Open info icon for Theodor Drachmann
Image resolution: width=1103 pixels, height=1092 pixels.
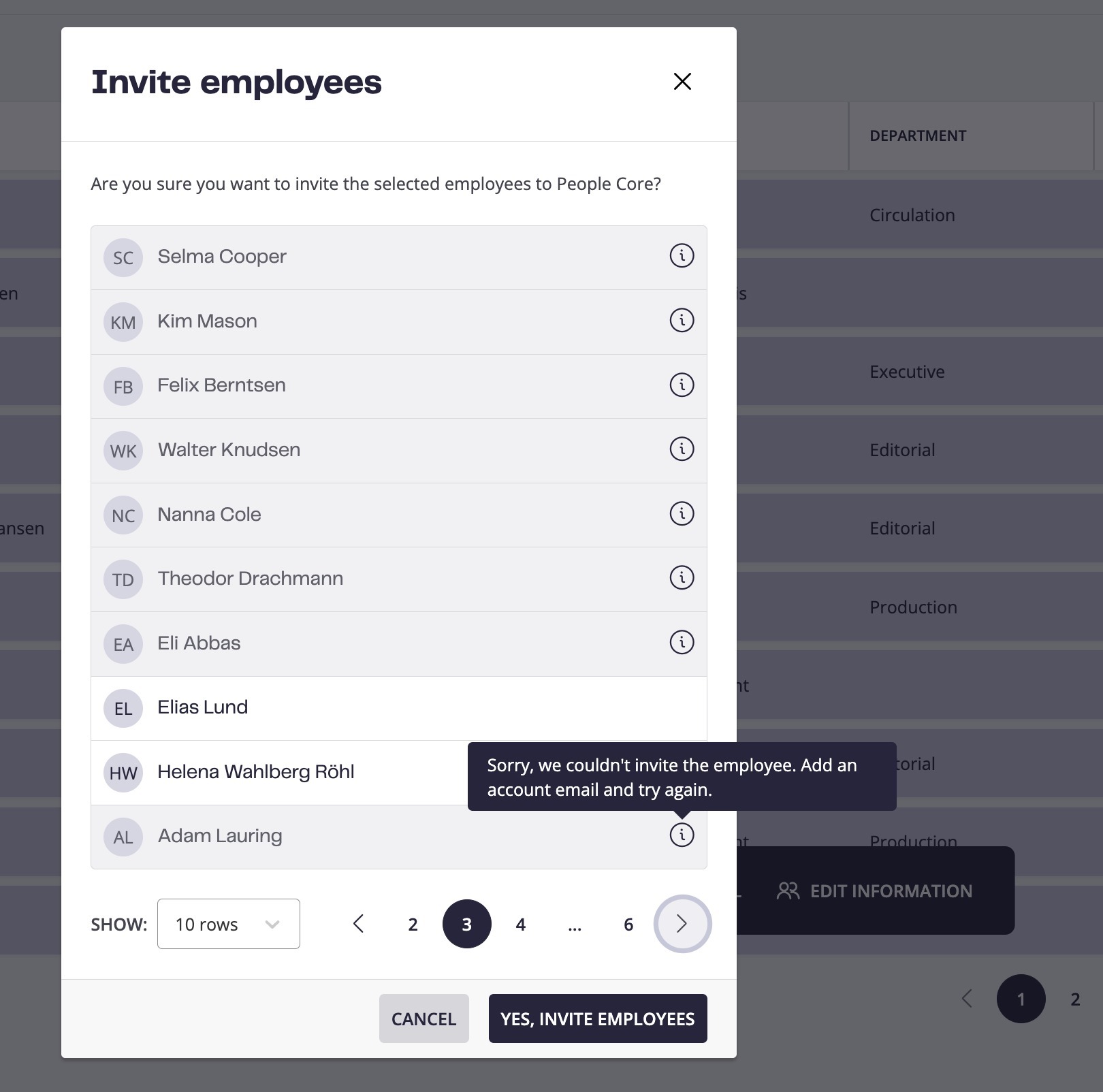(682, 578)
